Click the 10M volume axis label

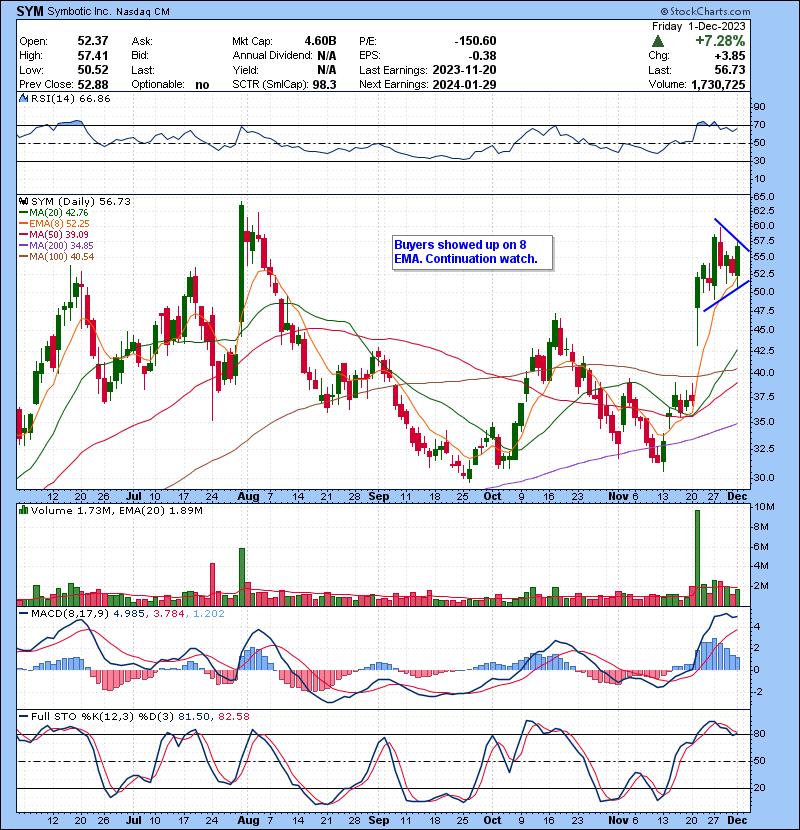coord(764,507)
